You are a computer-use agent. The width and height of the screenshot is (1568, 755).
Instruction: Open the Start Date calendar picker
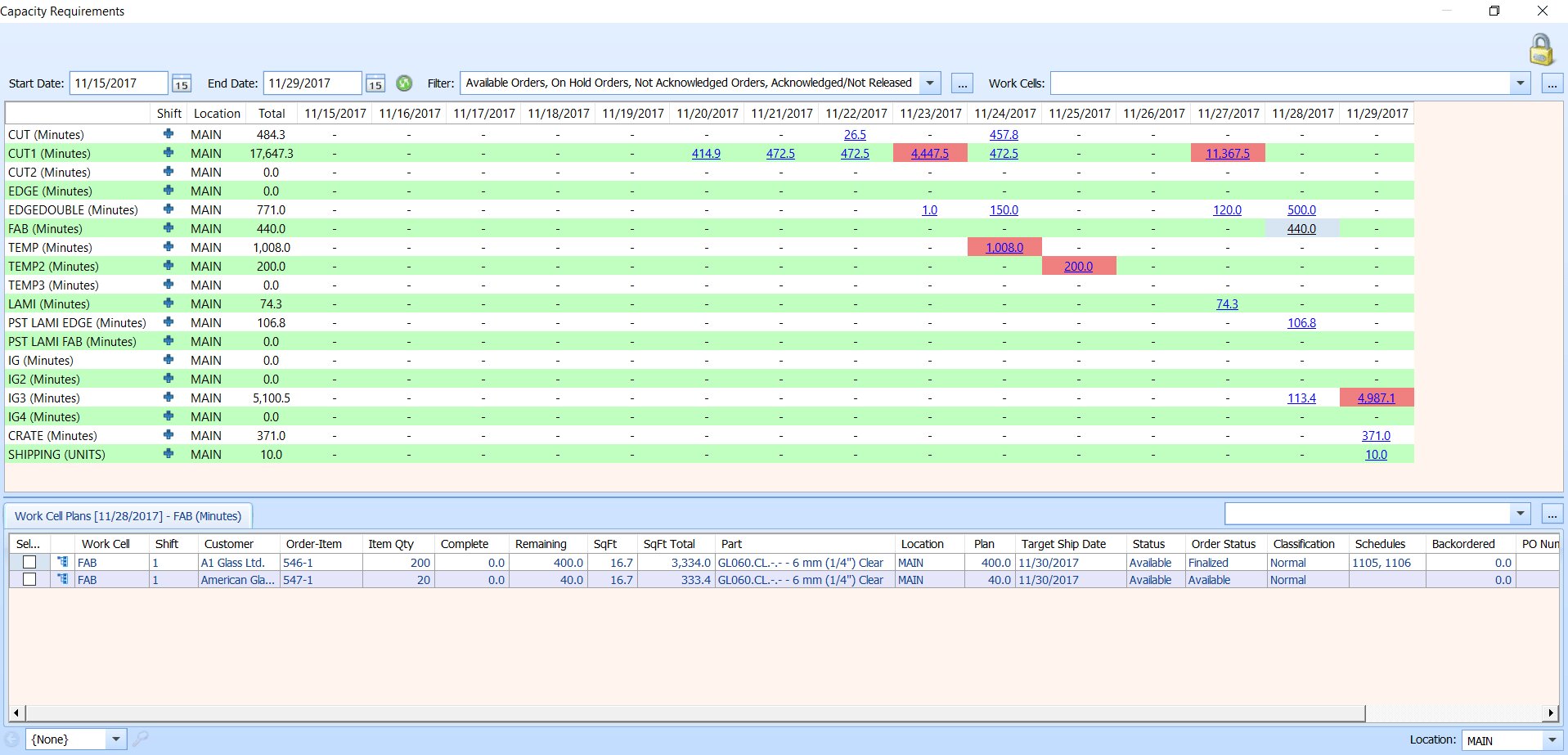point(182,83)
